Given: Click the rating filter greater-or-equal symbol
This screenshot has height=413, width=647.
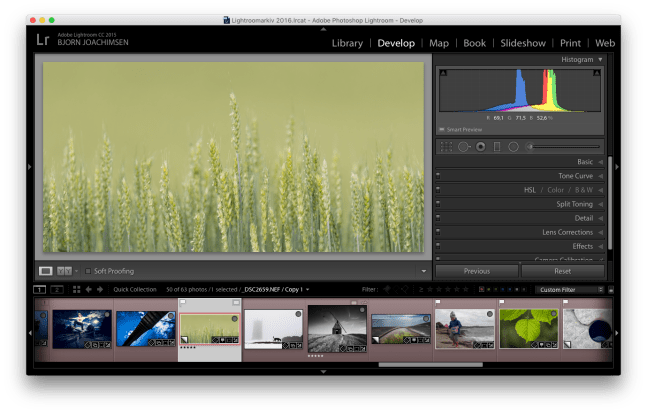Looking at the screenshot, I should (421, 290).
